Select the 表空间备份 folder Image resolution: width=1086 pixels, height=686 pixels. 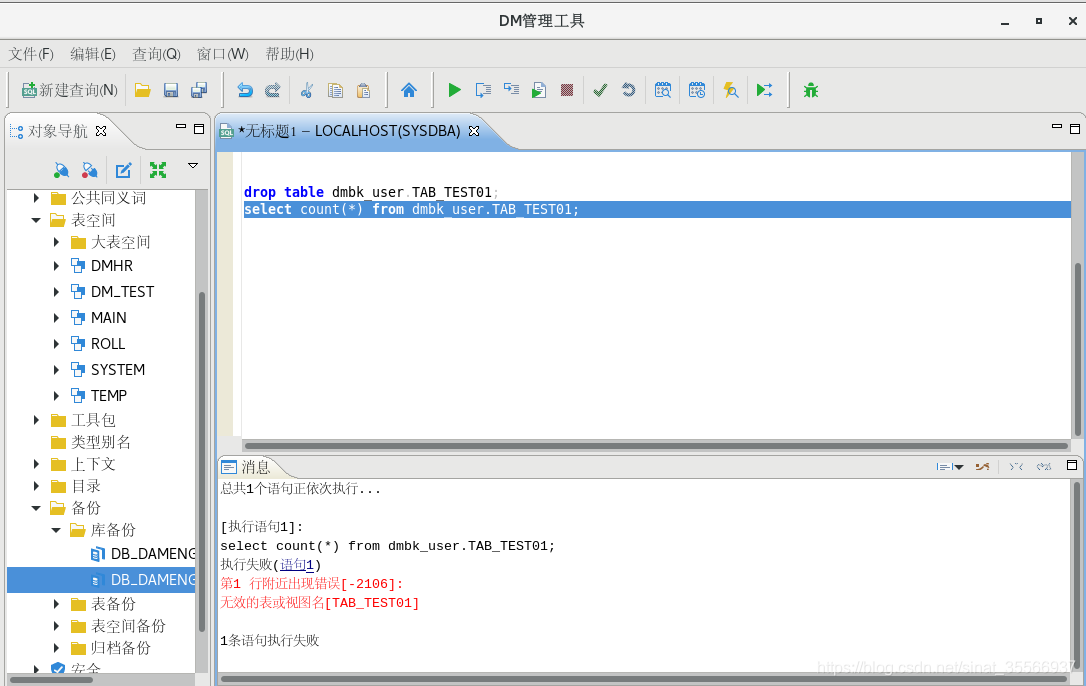(128, 626)
